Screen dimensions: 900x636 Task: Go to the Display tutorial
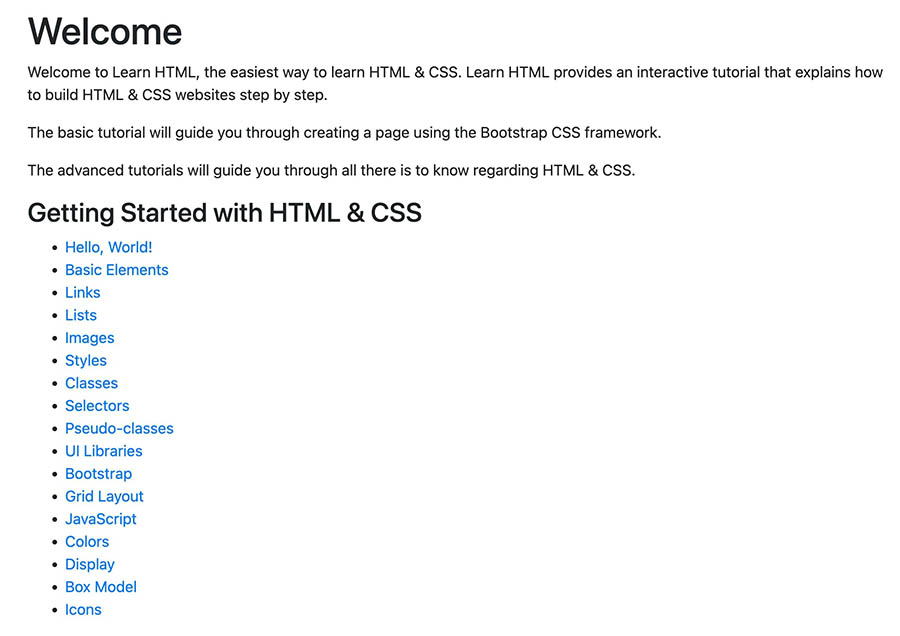point(89,565)
